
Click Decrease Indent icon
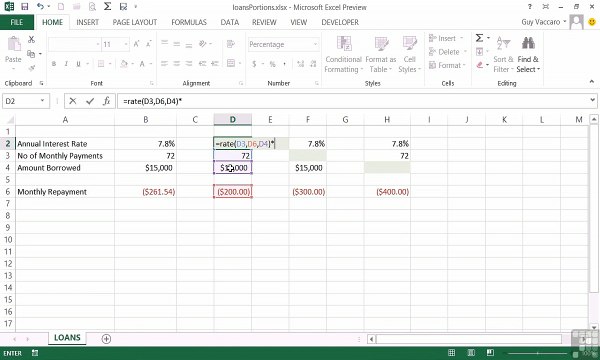click(x=202, y=64)
